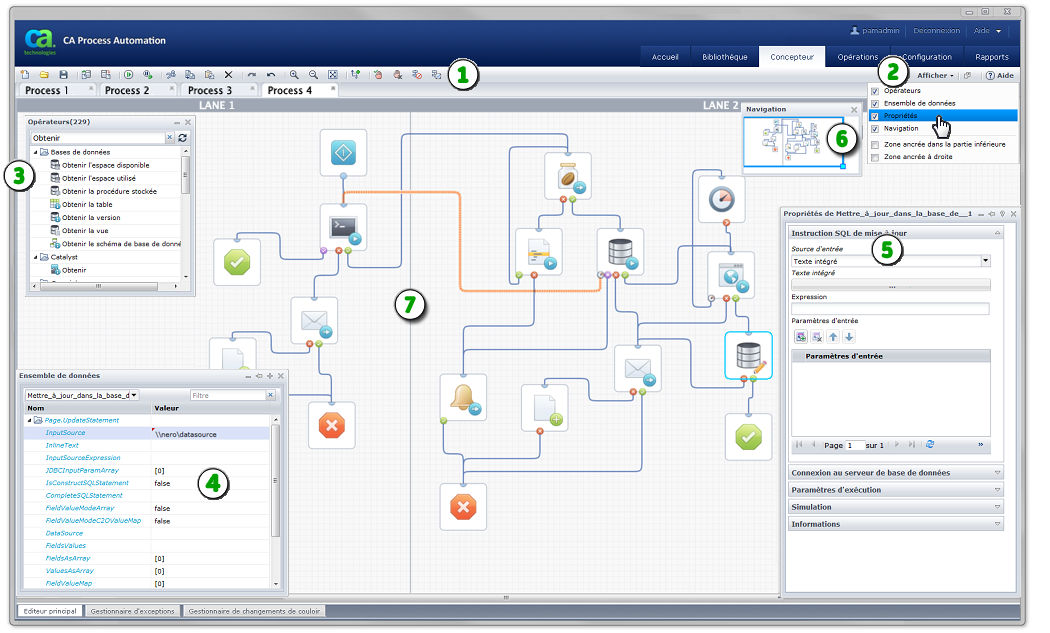Click refresh icon in parameters paging bar

930,445
